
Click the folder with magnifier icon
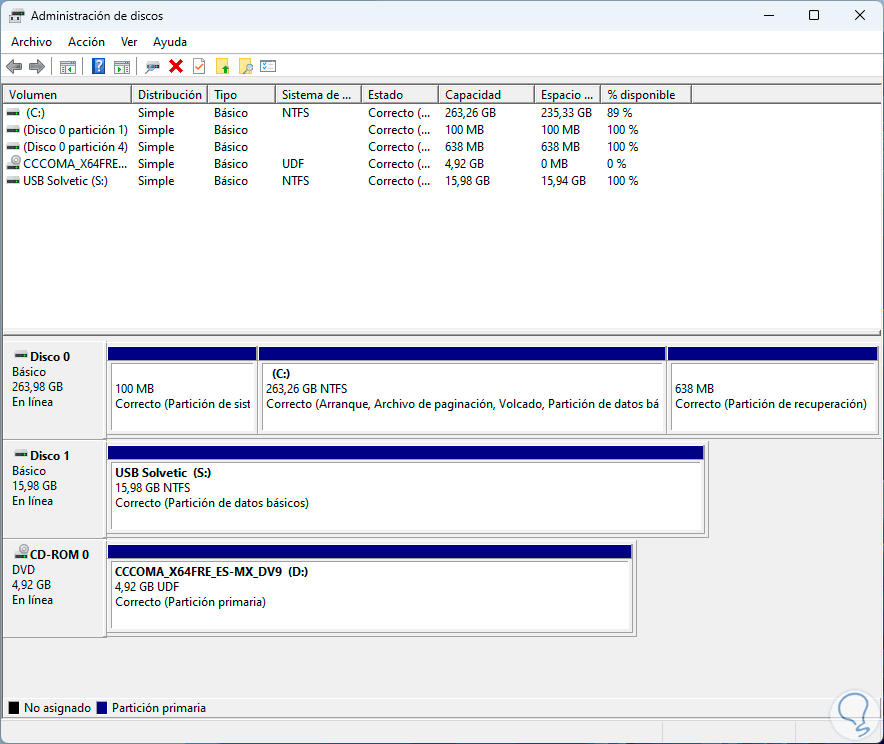coord(245,66)
